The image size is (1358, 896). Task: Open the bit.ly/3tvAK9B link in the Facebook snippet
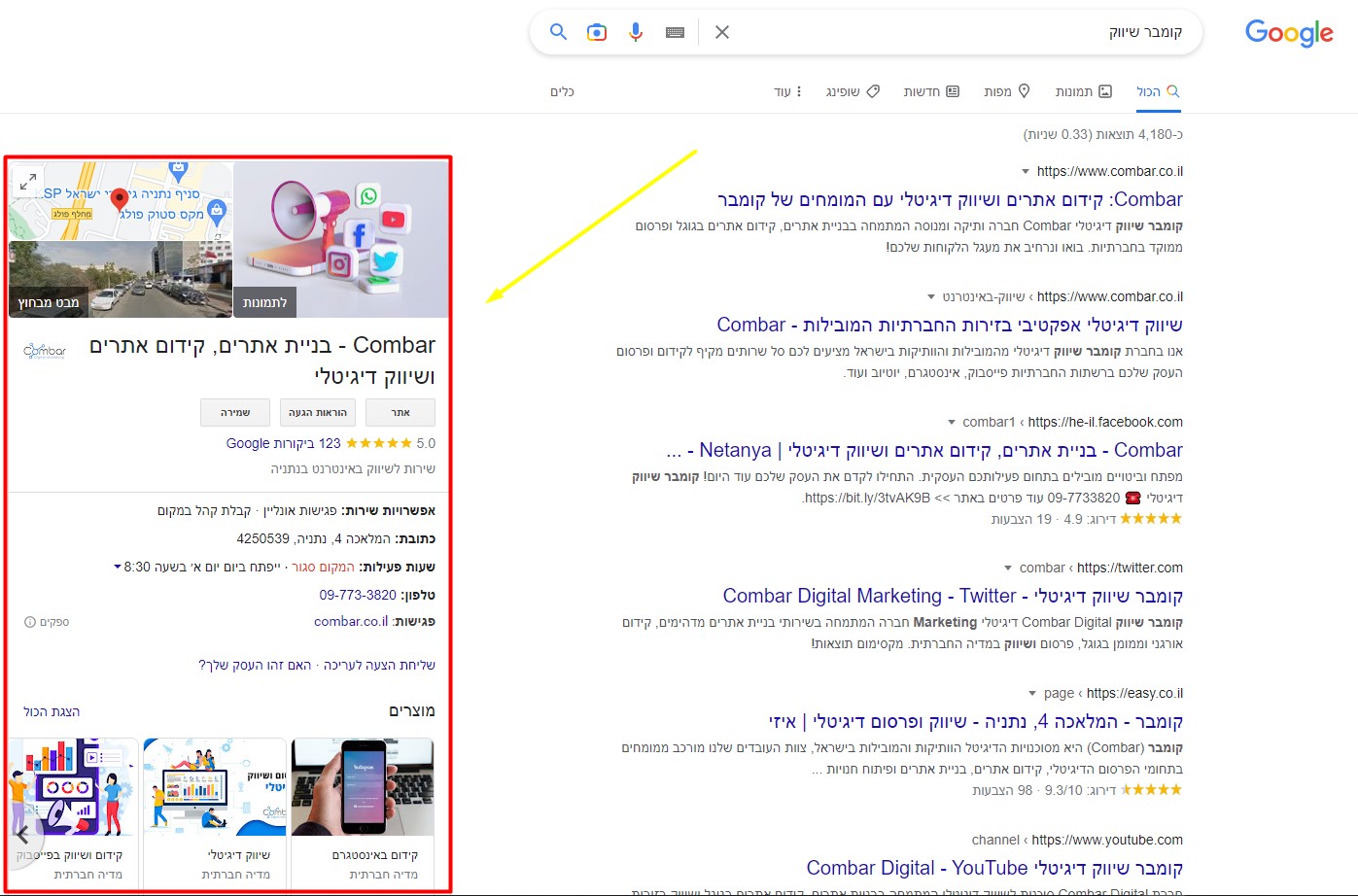tap(868, 498)
